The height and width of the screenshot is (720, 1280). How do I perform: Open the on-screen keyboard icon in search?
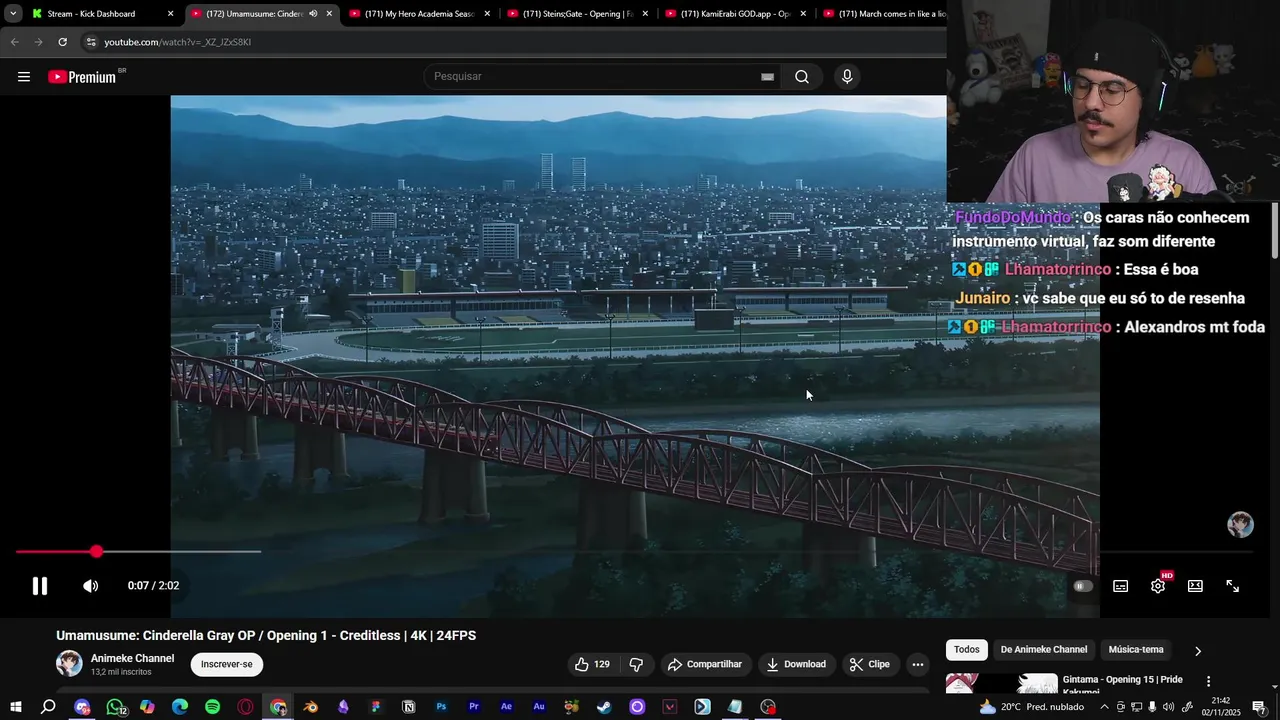coord(767,77)
